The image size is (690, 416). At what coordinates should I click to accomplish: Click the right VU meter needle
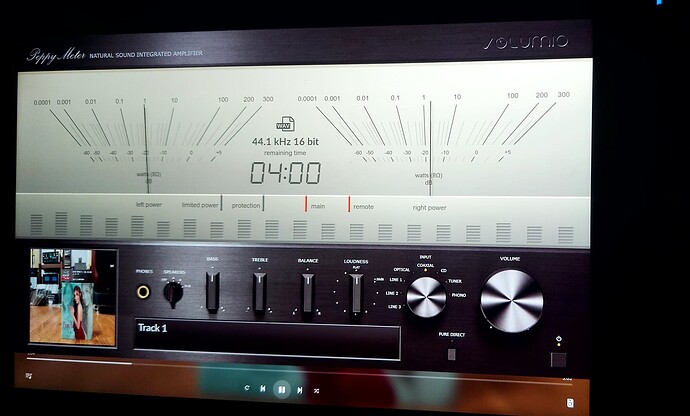[430, 148]
